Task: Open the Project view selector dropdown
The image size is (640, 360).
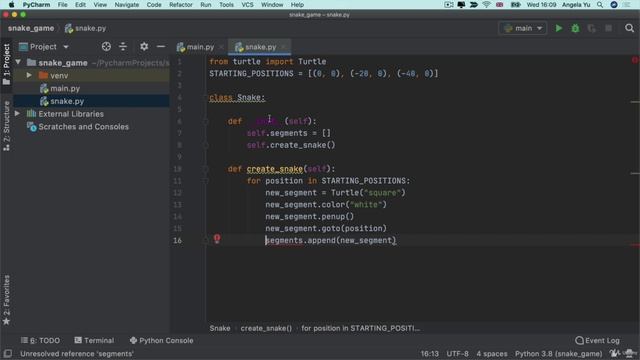Action: click(44, 47)
